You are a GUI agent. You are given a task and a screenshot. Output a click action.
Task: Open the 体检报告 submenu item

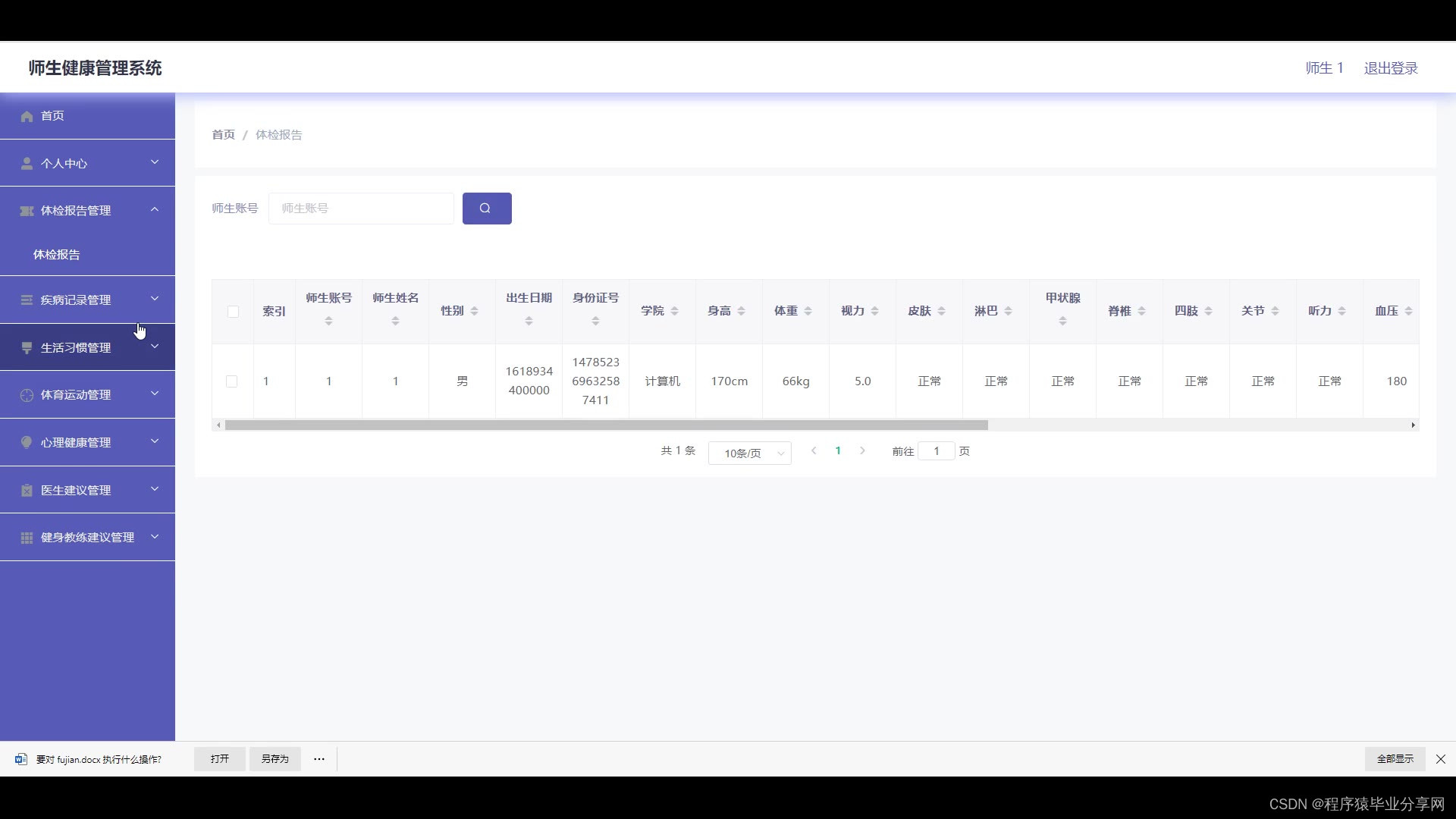coord(57,255)
